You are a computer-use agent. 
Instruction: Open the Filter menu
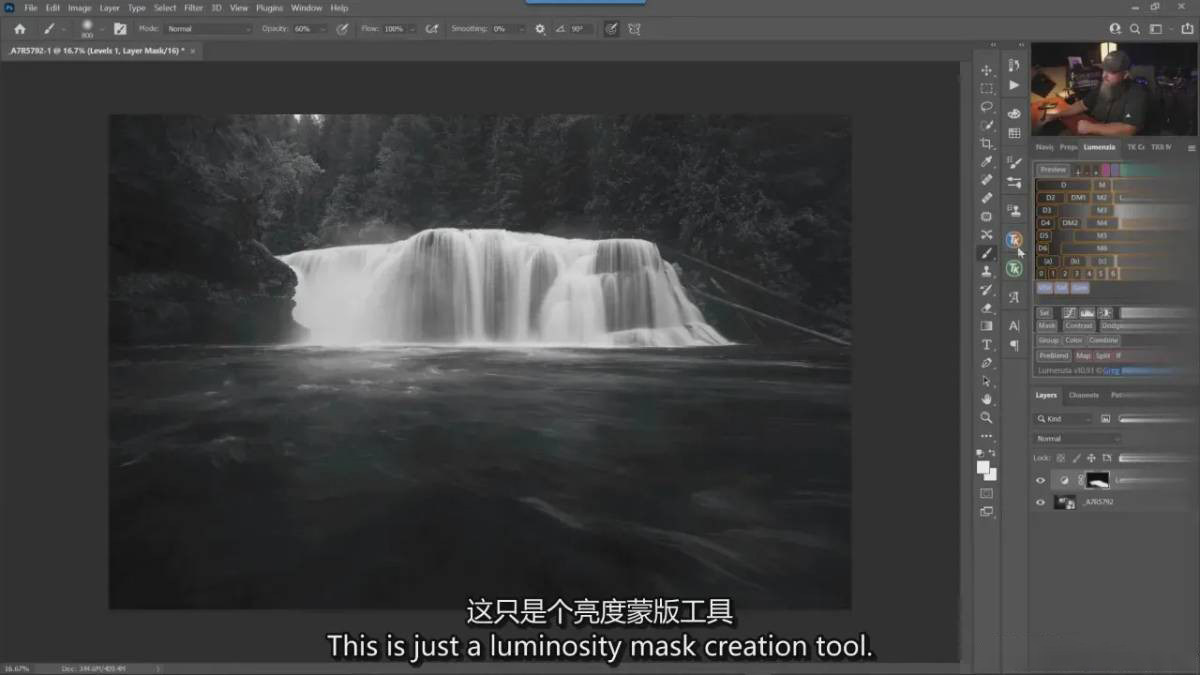193,8
